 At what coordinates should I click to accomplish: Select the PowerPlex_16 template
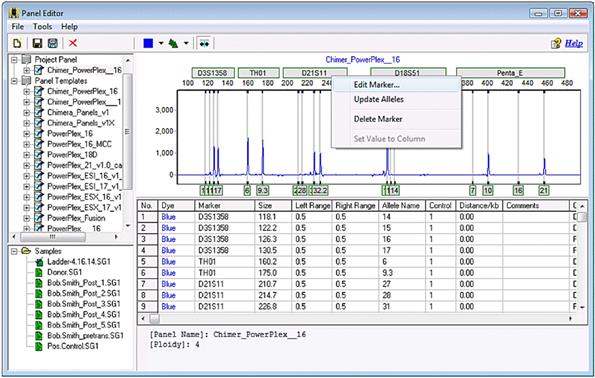(70, 134)
